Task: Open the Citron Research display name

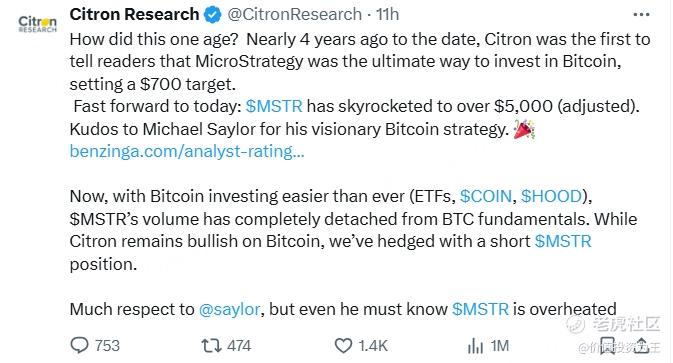Action: (134, 14)
